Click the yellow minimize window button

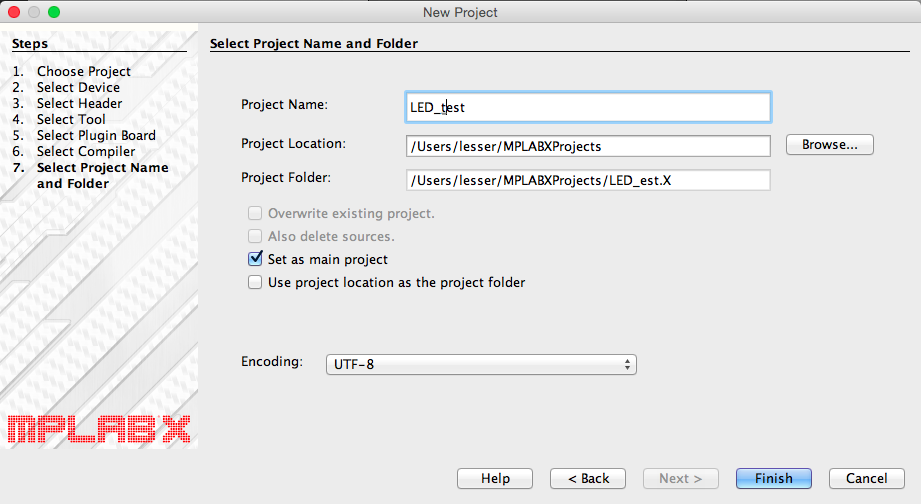[x=34, y=12]
